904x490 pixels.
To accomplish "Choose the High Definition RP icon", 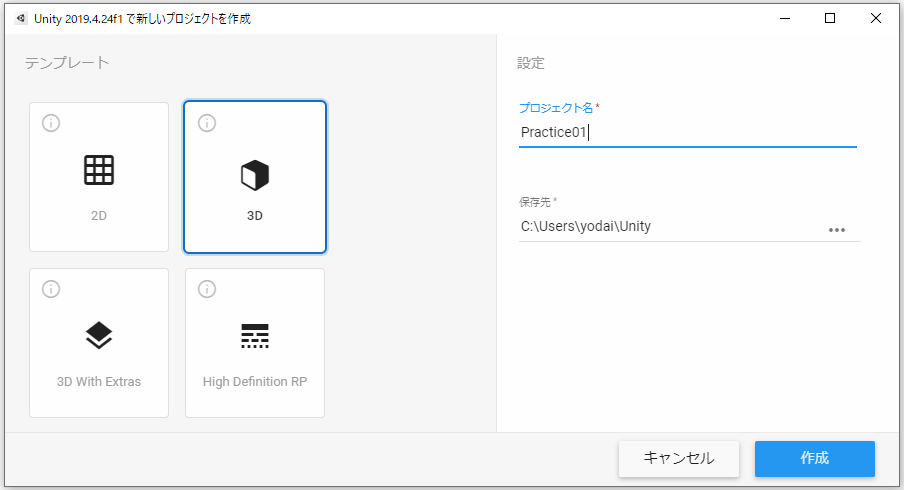I will [255, 336].
